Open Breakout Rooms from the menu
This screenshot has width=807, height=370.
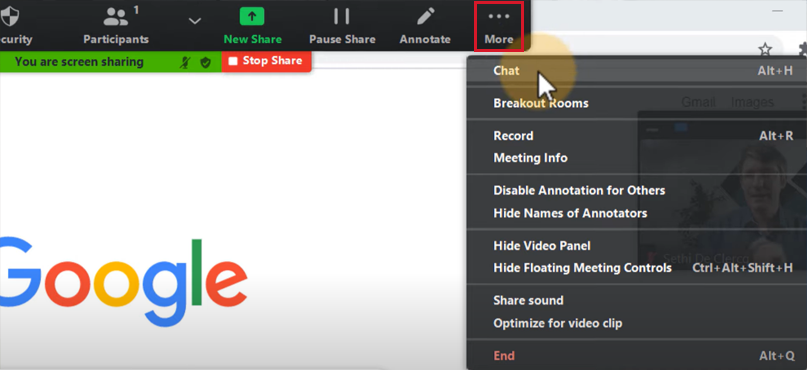(636, 103)
